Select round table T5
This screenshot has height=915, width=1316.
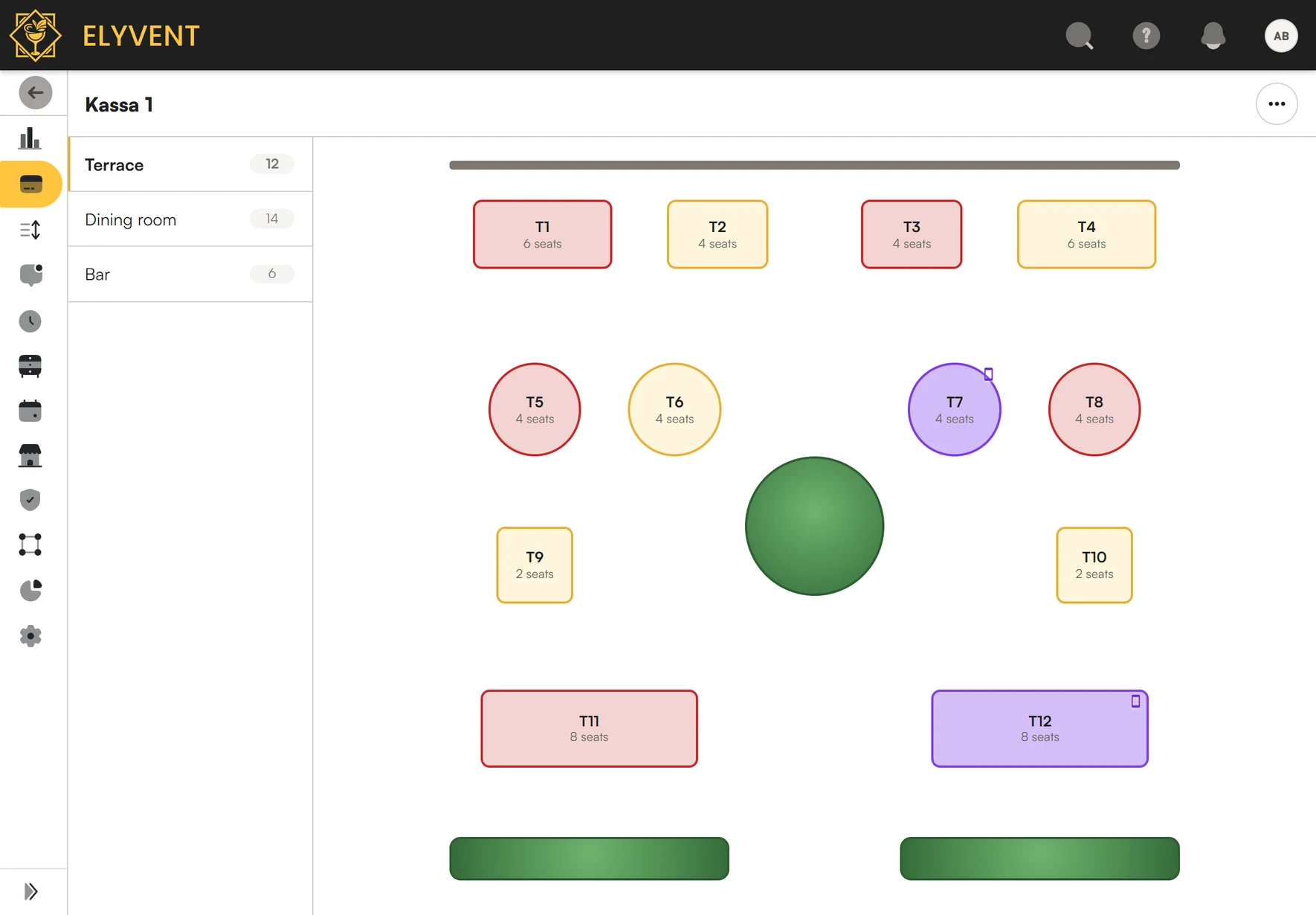(x=535, y=409)
